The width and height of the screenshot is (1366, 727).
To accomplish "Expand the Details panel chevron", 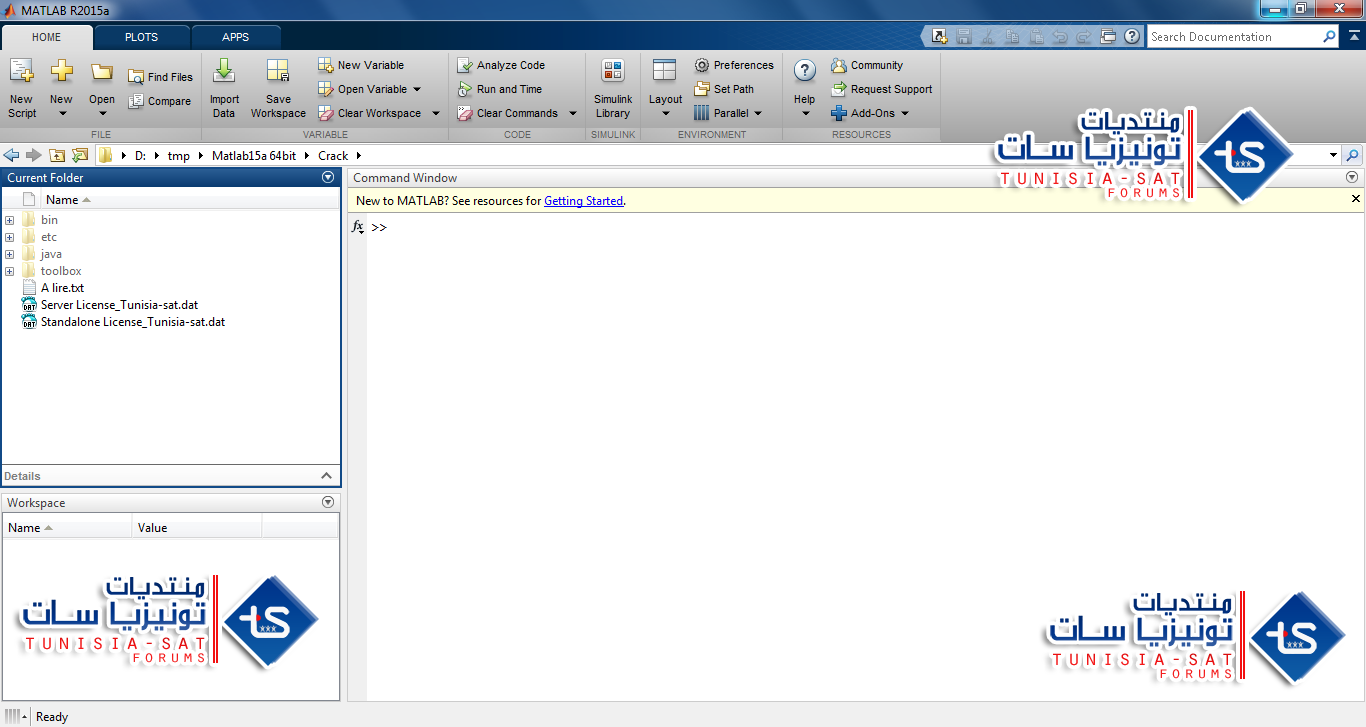I will (326, 476).
